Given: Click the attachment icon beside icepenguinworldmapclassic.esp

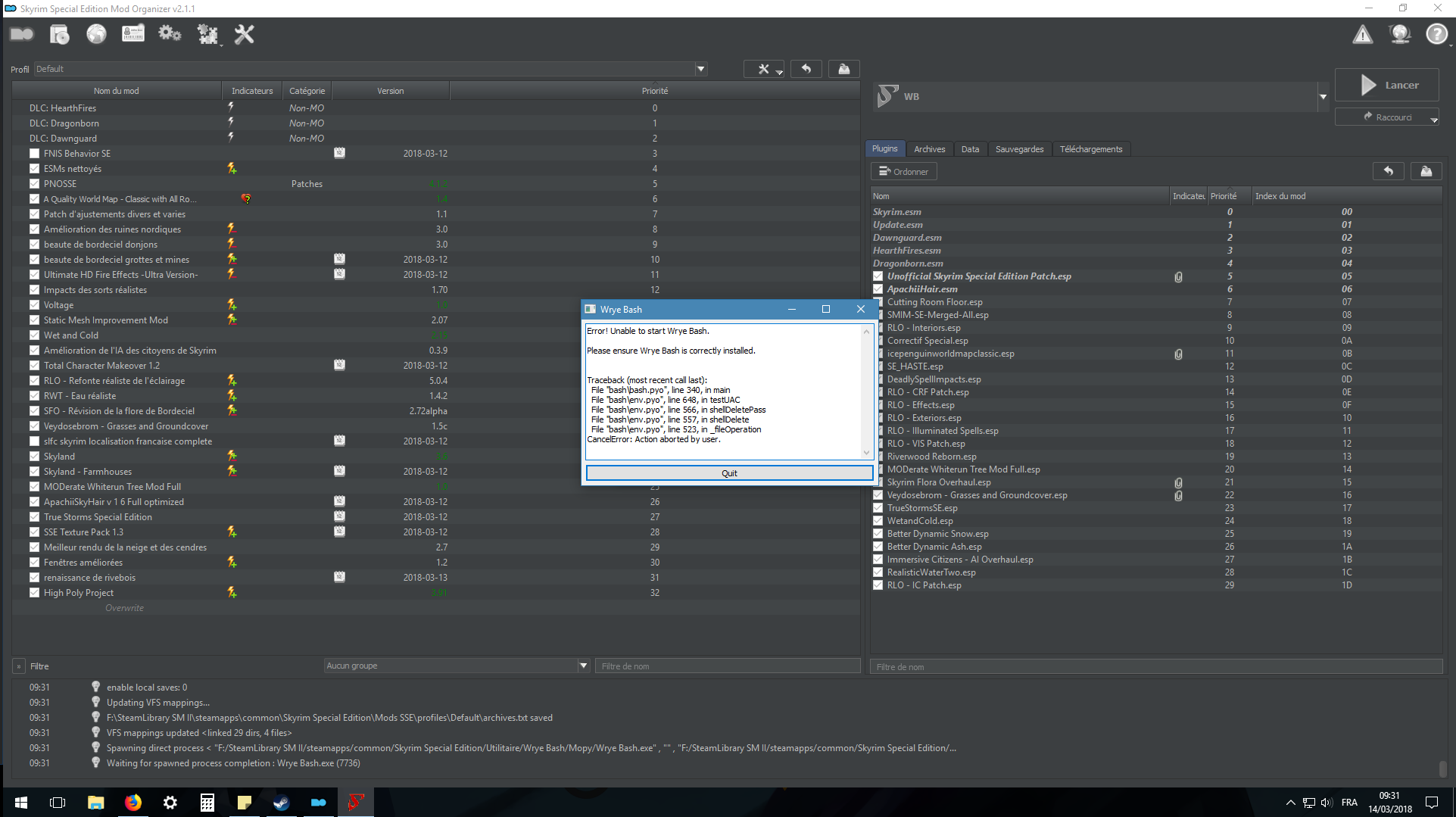Looking at the screenshot, I should coord(1178,354).
